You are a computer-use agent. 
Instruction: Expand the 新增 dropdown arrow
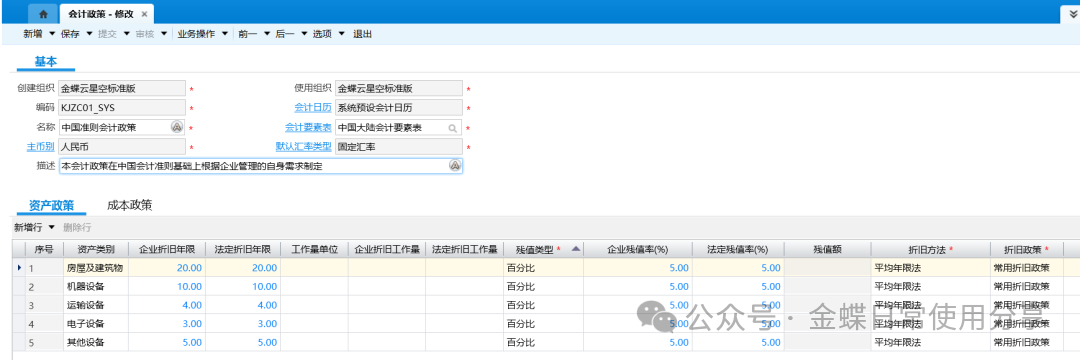(52, 34)
